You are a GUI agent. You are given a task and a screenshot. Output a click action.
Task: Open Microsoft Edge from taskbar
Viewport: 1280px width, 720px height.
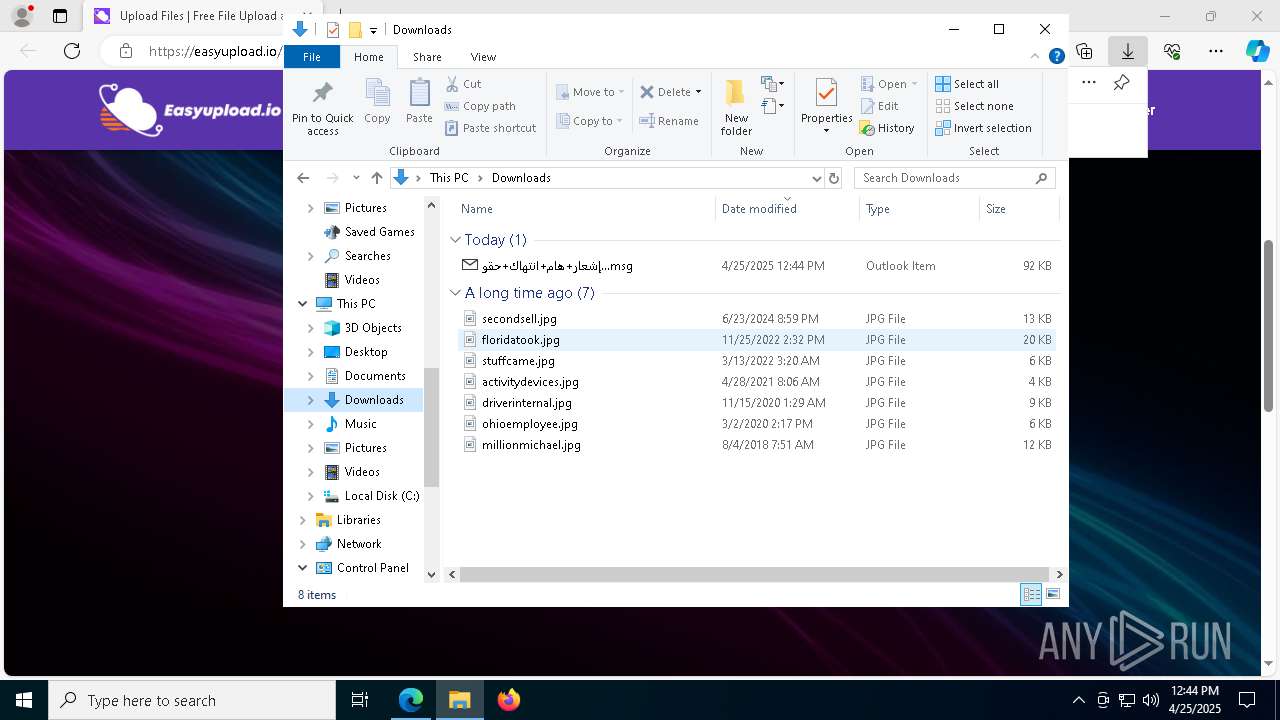pos(411,700)
